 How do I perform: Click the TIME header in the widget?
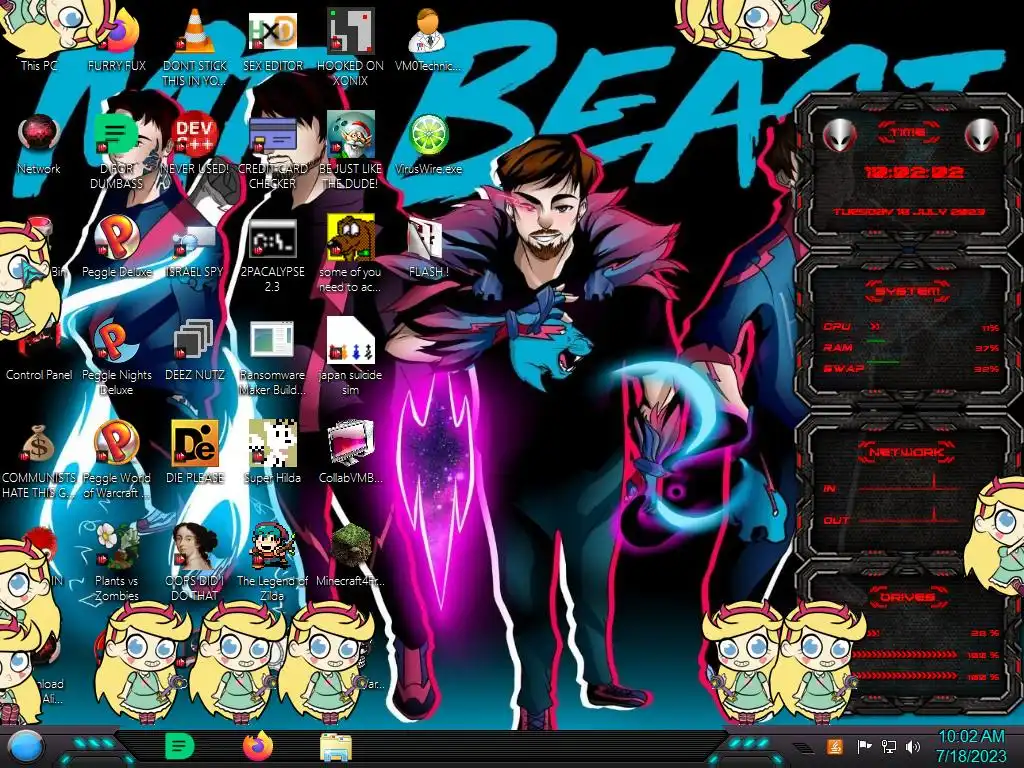click(908, 133)
